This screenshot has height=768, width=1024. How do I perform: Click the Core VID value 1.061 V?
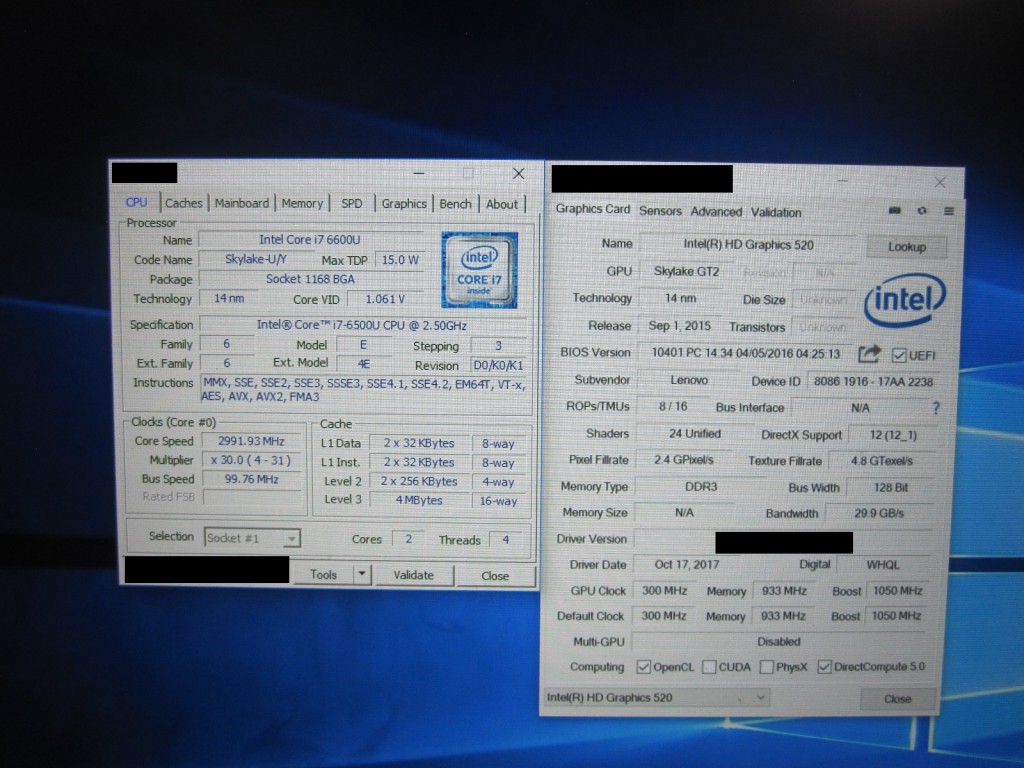click(x=385, y=299)
